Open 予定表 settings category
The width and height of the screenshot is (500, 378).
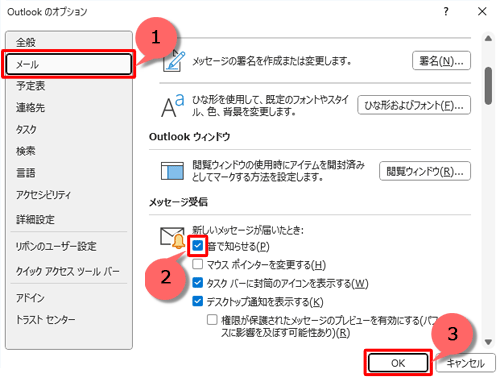click(x=69, y=86)
